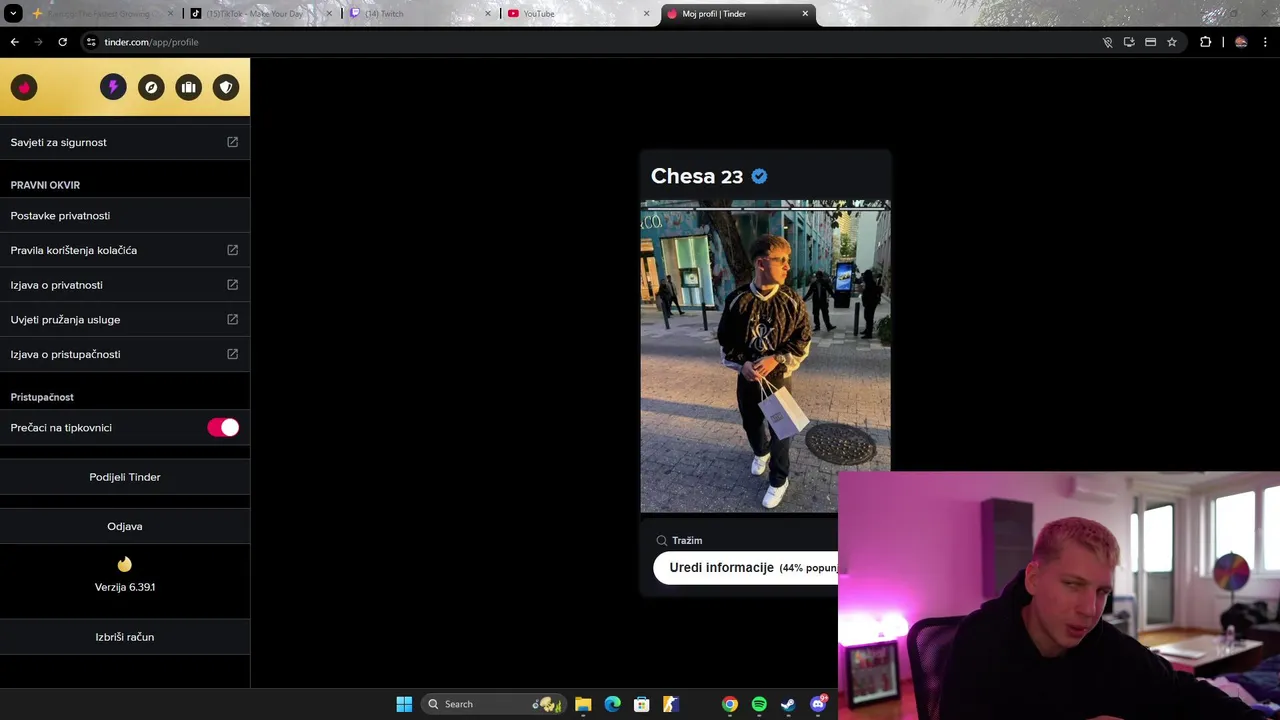
Task: Open File Explorer from the taskbar
Action: pos(583,704)
